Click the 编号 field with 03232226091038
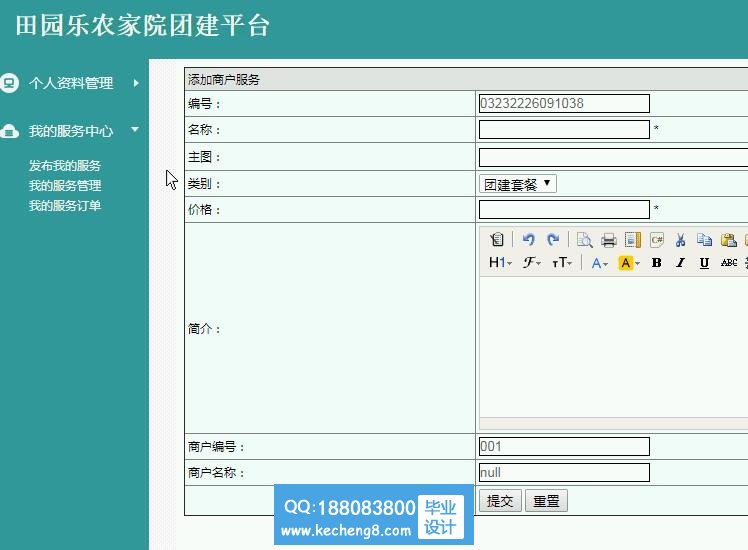The image size is (748, 550). pos(564,104)
